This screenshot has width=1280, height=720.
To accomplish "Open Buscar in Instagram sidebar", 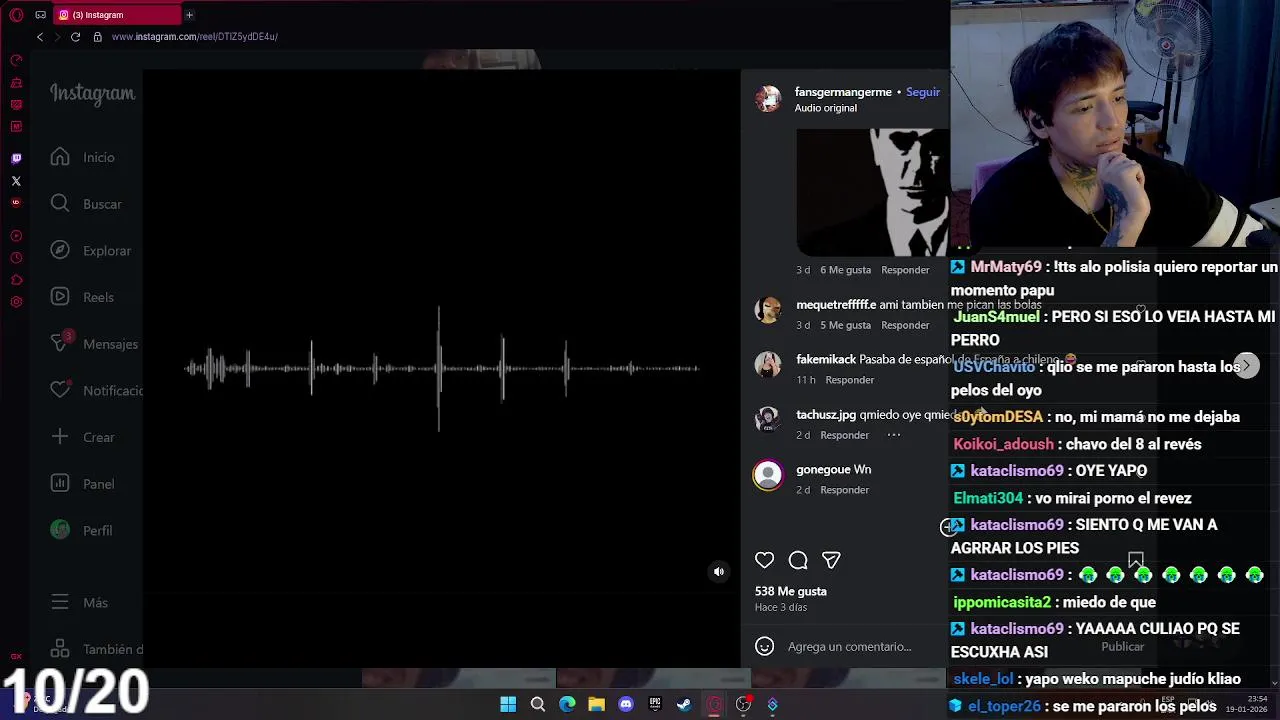I will (88, 204).
